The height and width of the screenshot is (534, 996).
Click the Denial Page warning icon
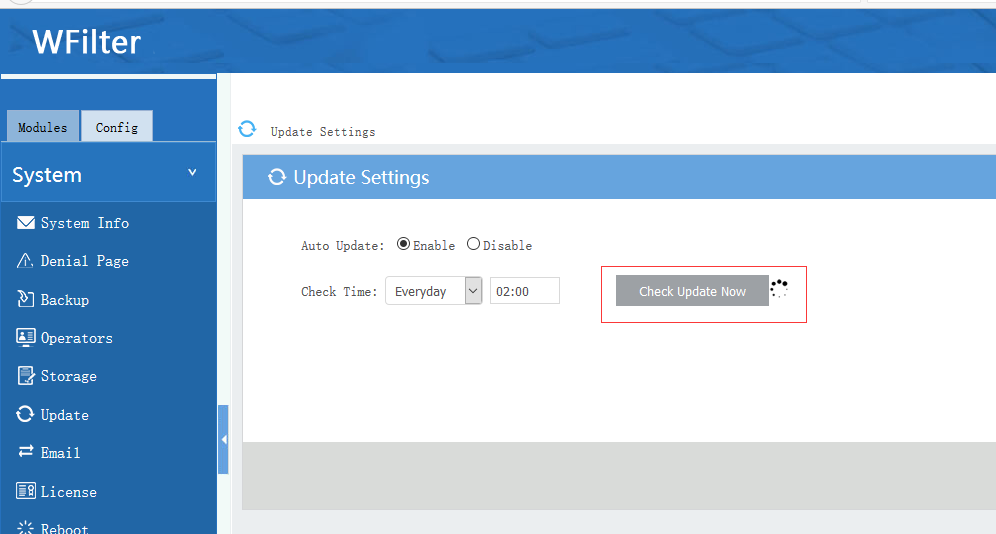(x=25, y=260)
